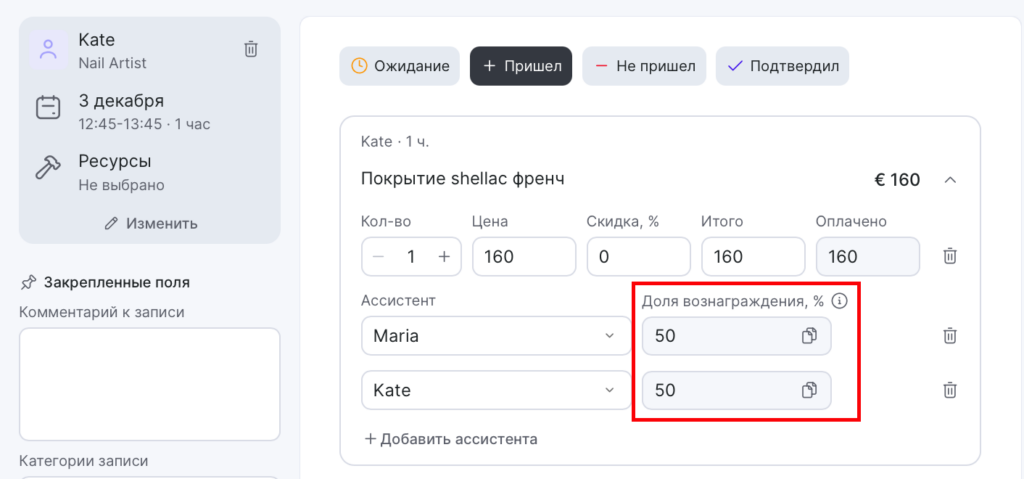Copy Maria's reward share percentage

click(809, 336)
